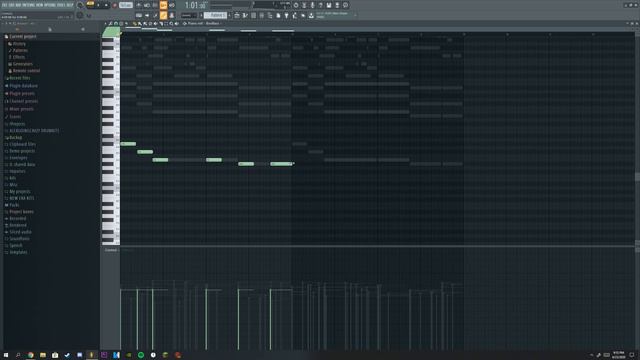The image size is (640, 360).
Task: Expand Remote control in the browser
Action: coord(26,71)
